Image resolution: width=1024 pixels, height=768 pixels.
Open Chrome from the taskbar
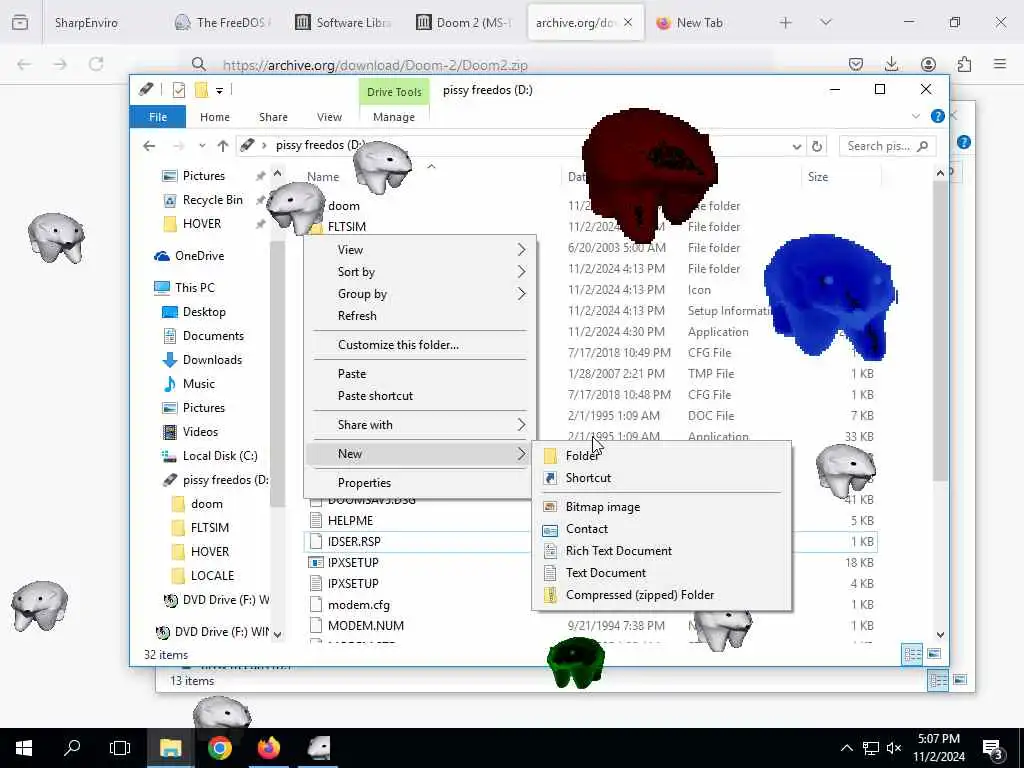(x=219, y=748)
